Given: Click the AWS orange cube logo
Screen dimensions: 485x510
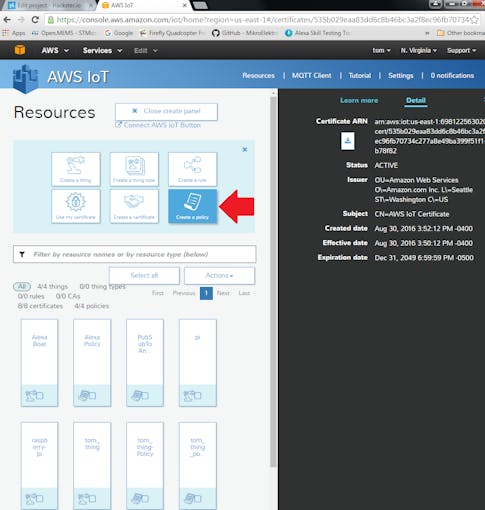Looking at the screenshot, I should tap(20, 50).
